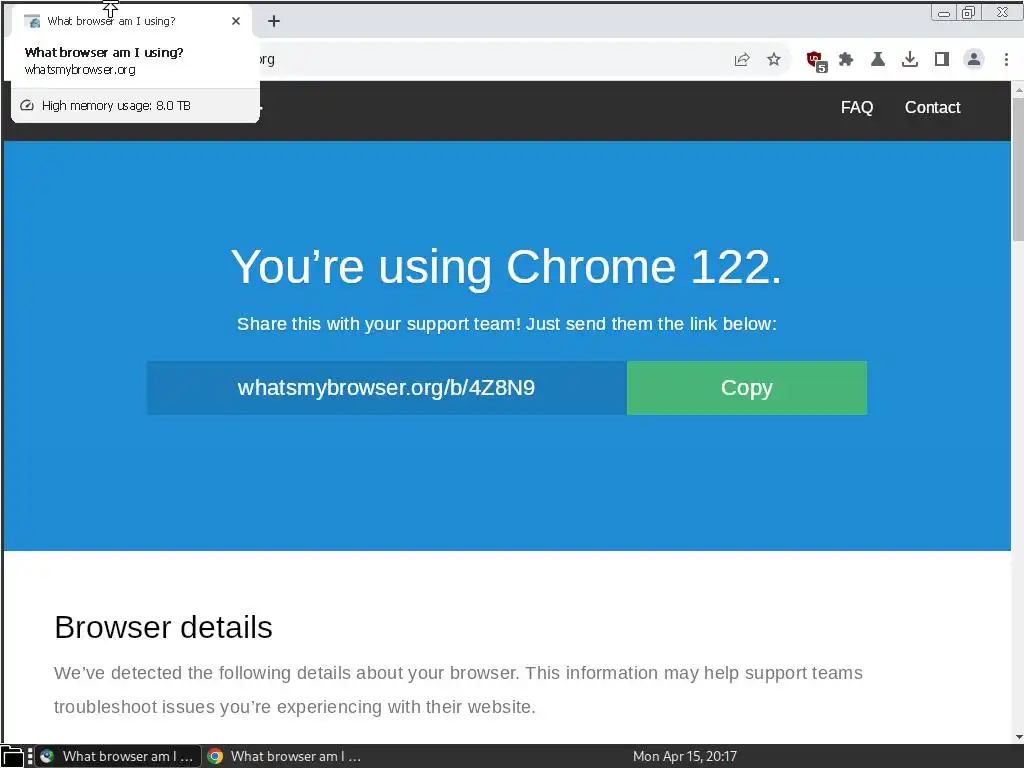The image size is (1024, 768).
Task: Open the FAQ page link
Action: (857, 107)
